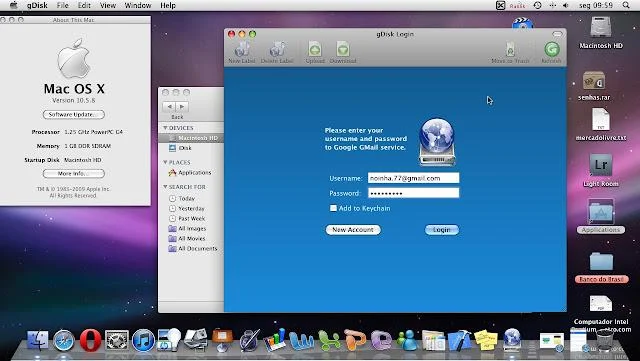Click gDisk globe icon in the Dock
This screenshot has width=640, height=361.
pyautogui.click(x=512, y=340)
